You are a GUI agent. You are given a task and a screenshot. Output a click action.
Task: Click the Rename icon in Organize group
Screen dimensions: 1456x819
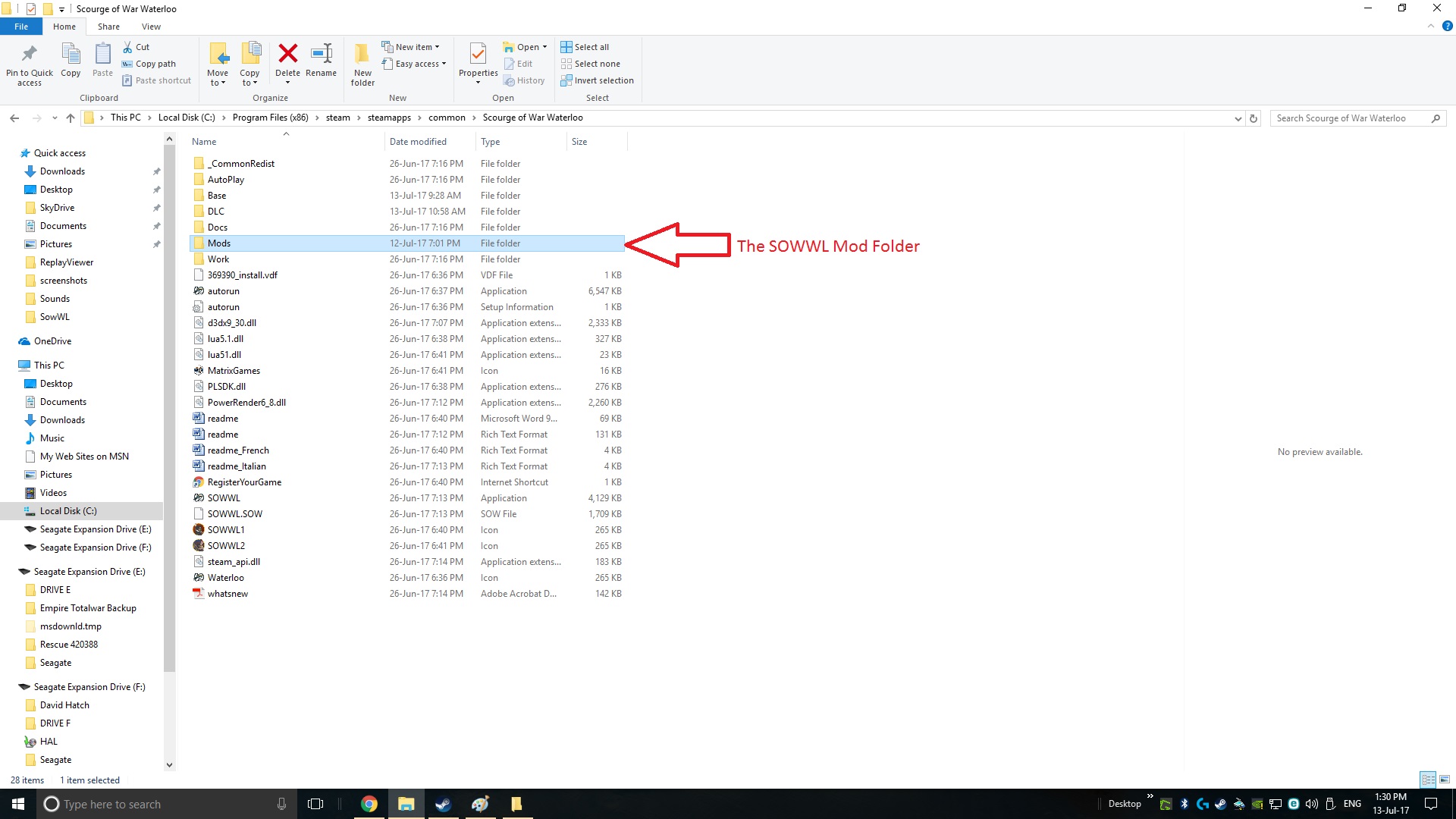point(321,54)
